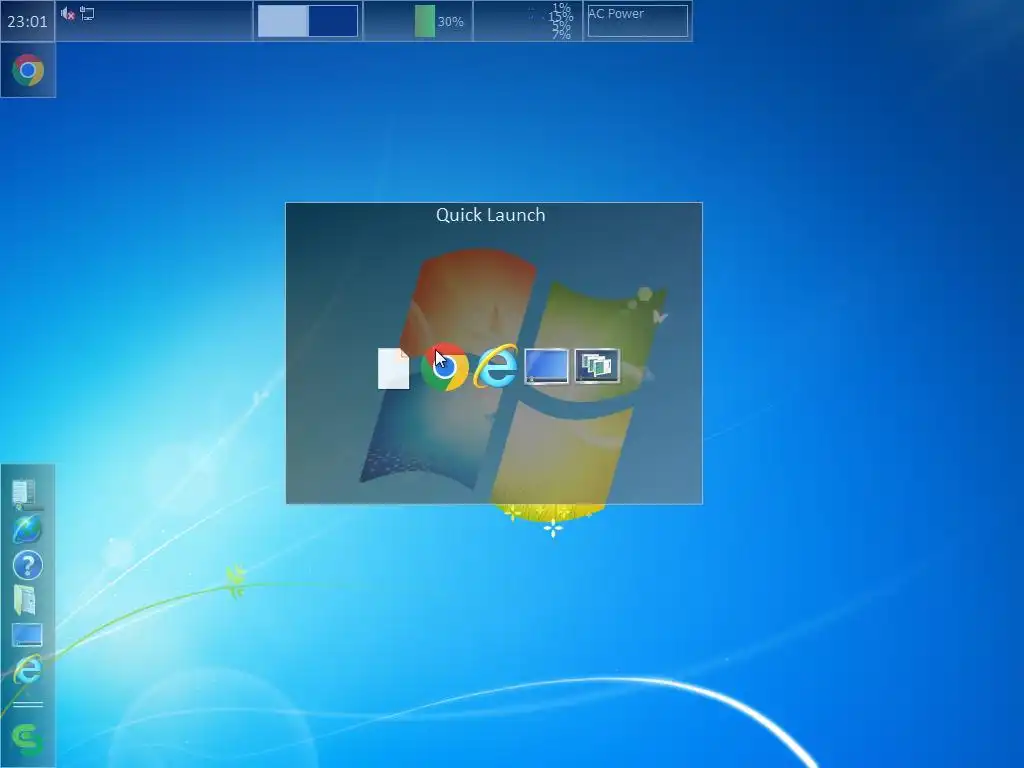Viewport: 1024px width, 768px height.
Task: Launch Internet Explorer from Quick Launch
Action: tap(495, 366)
